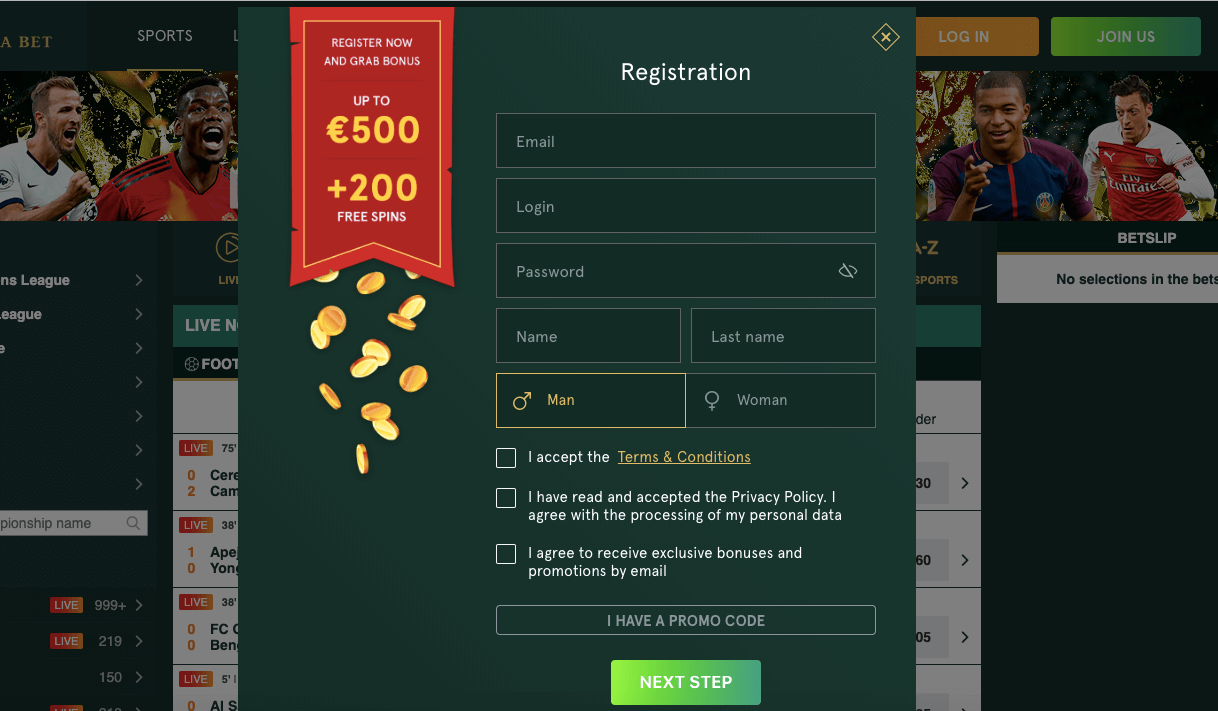
Task: Toggle password visibility with the eye icon
Action: pos(848,270)
